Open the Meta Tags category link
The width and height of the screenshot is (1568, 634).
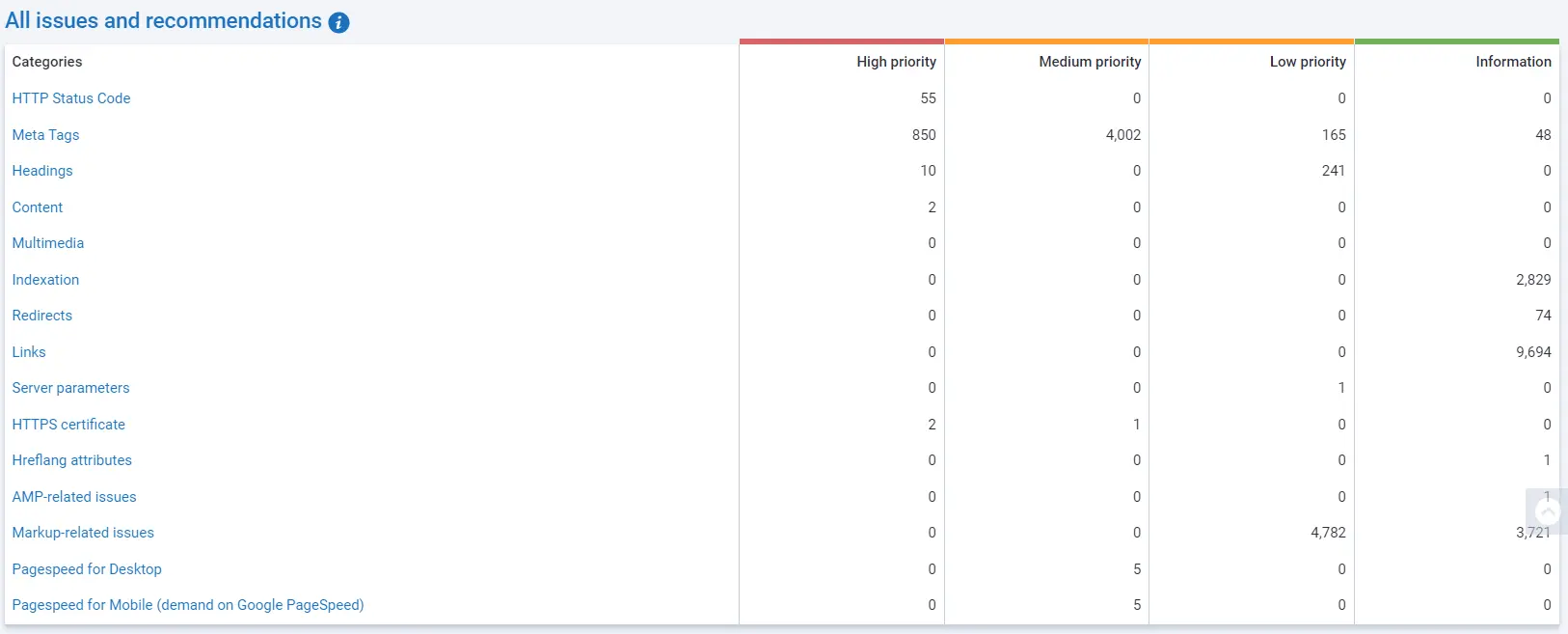45,135
